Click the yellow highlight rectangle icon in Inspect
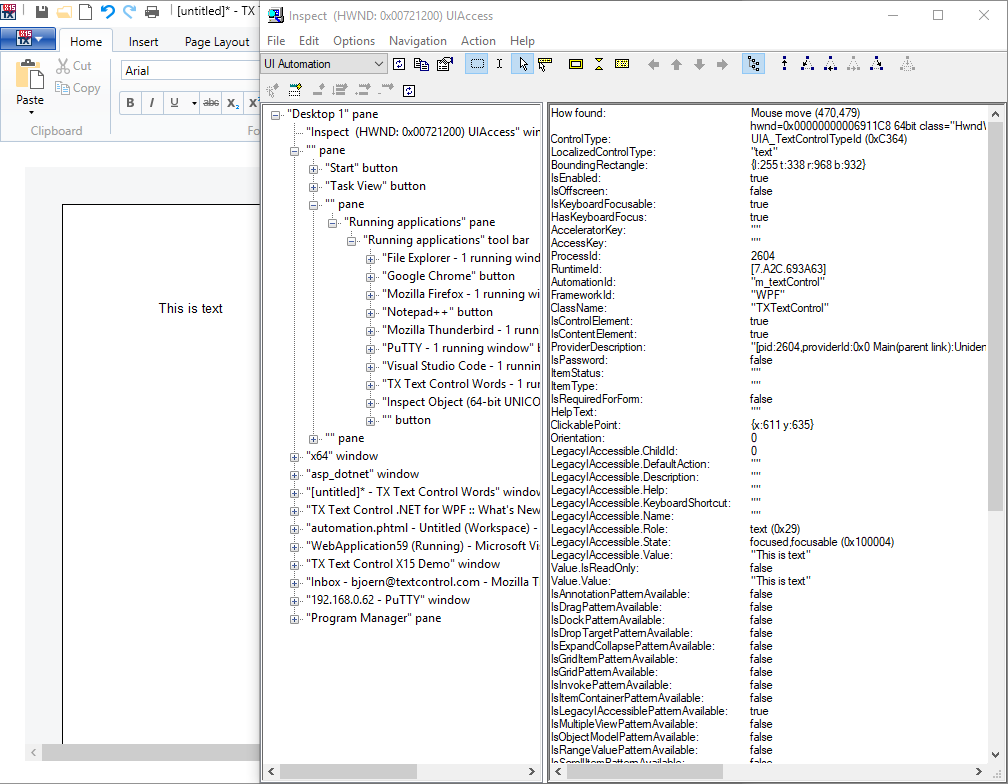 (x=576, y=64)
